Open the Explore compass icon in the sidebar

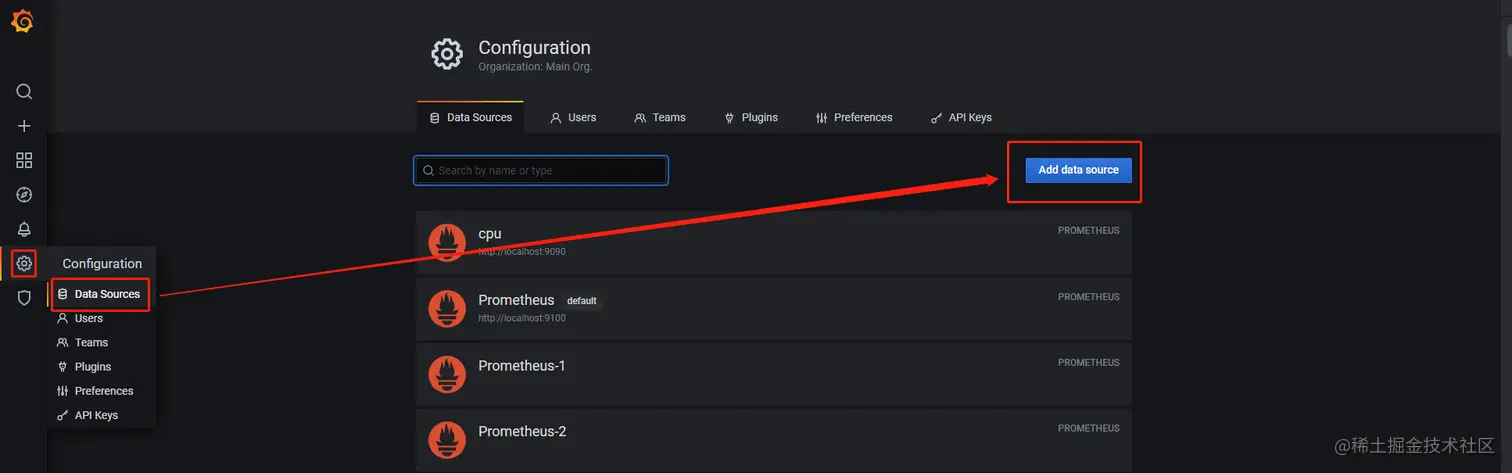pyautogui.click(x=24, y=195)
